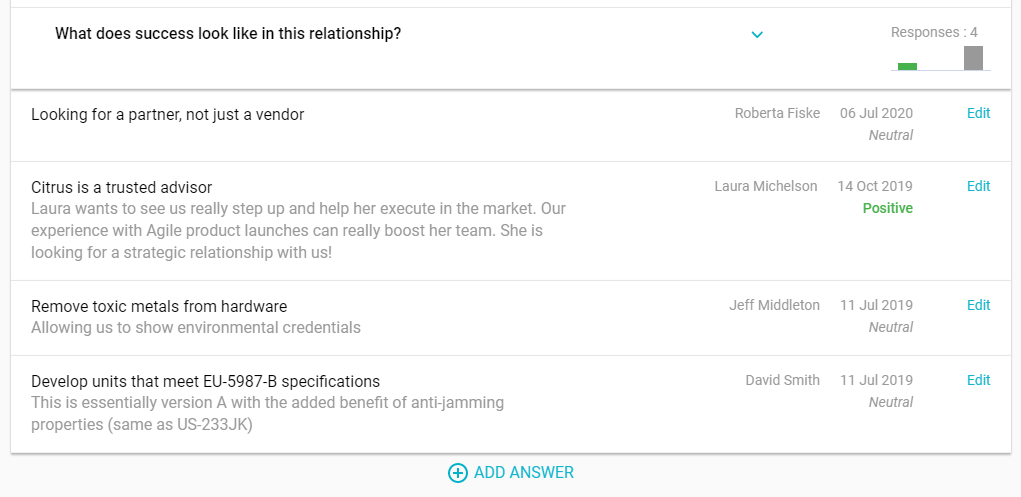The width and height of the screenshot is (1021, 497).
Task: Edit Roberta Fiske's response
Action: (978, 113)
